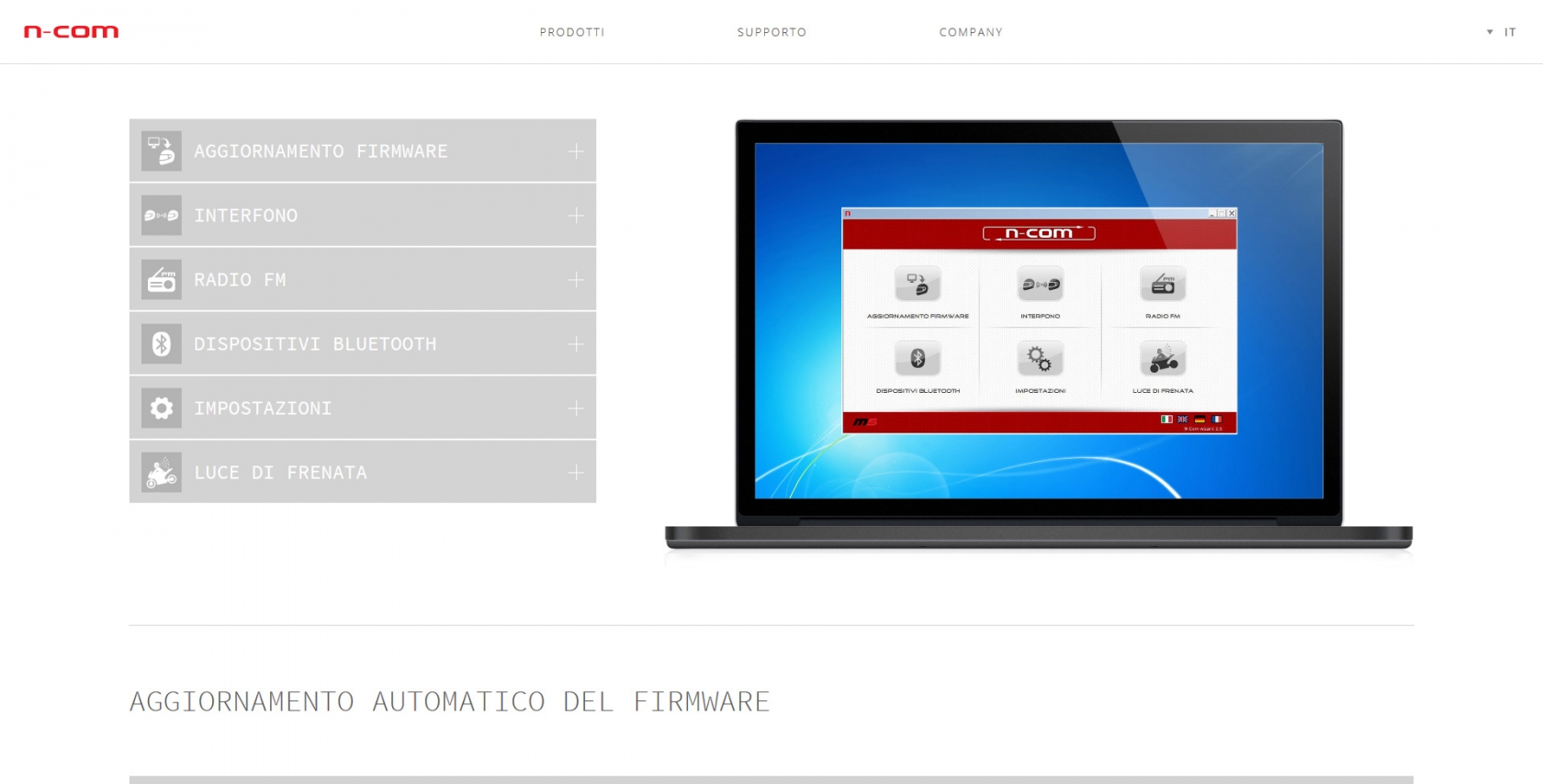Expand the RADIO FM section plus
This screenshot has width=1543, height=784.
[576, 279]
